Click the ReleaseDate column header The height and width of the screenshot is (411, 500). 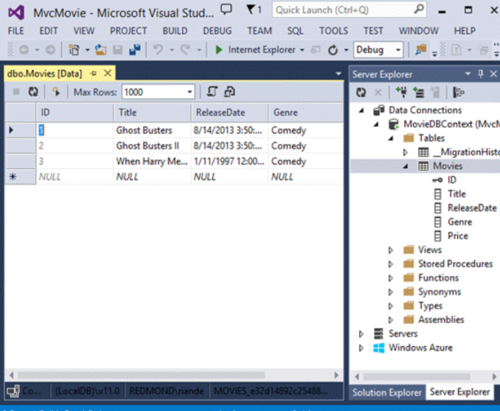230,112
